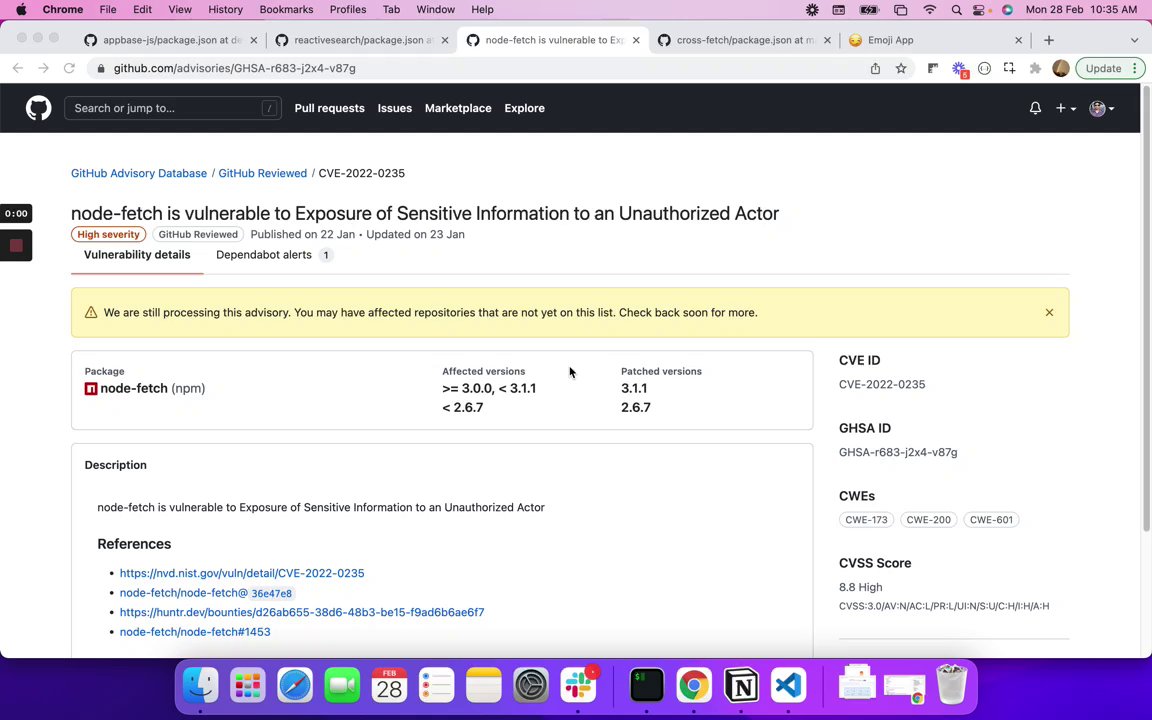
Task: Click the page vertical scrollbar
Action: (x=1146, y=308)
